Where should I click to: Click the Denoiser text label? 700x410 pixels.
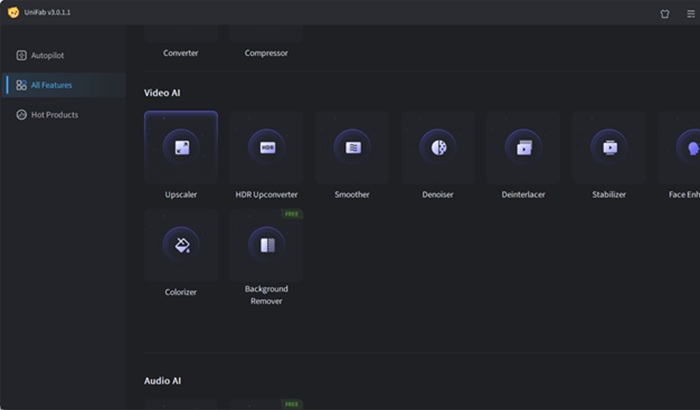pos(438,194)
